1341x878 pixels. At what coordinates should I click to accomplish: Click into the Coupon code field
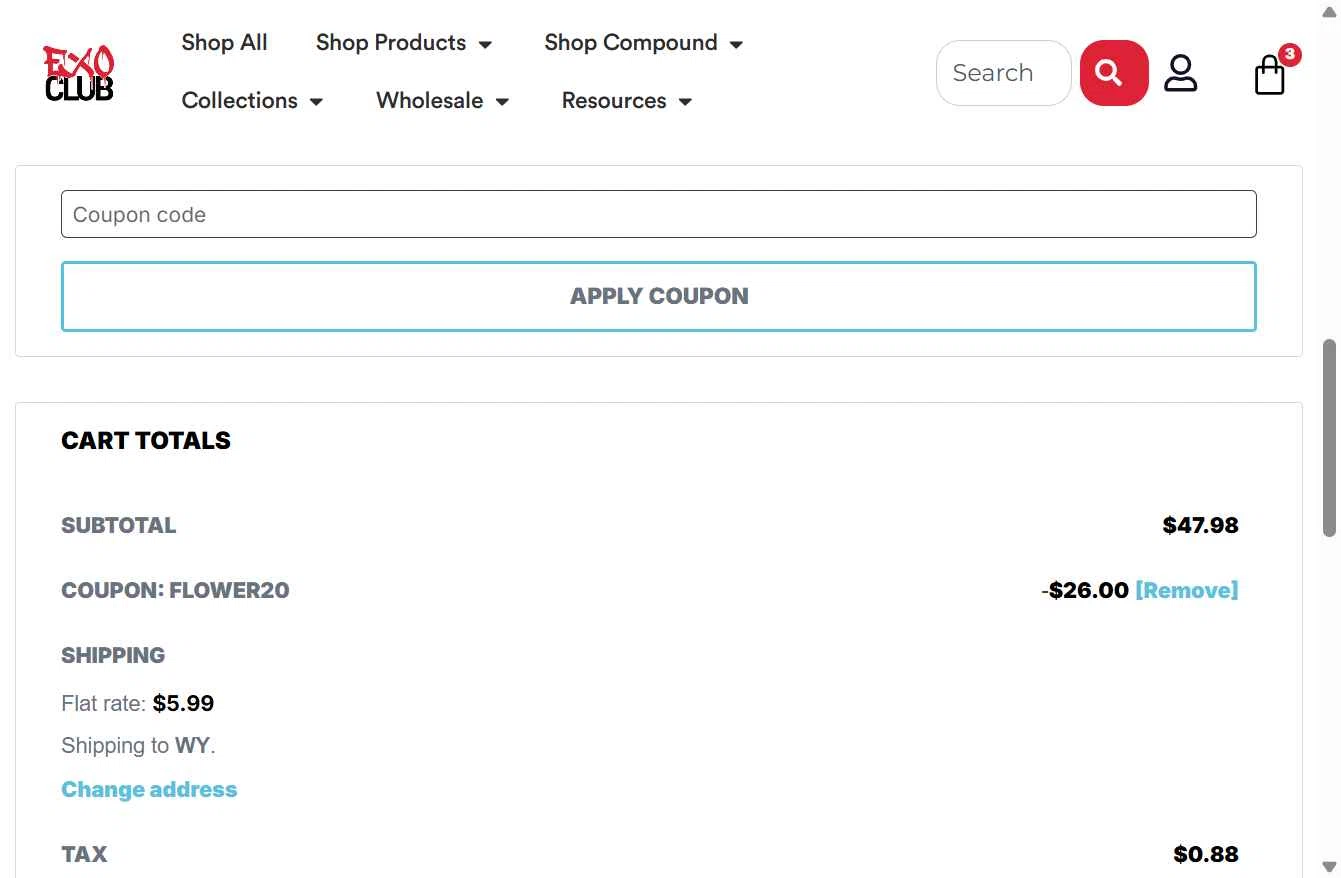(x=659, y=214)
